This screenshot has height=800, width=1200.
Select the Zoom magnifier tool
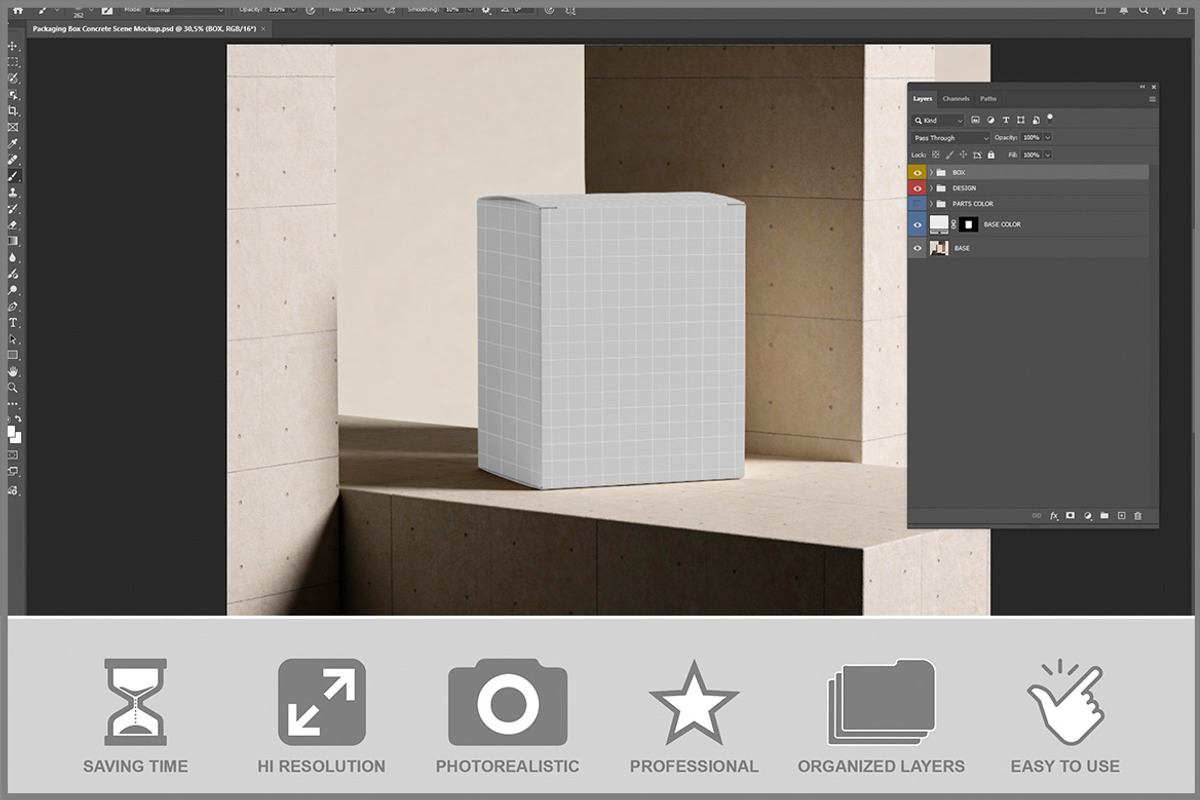click(13, 388)
